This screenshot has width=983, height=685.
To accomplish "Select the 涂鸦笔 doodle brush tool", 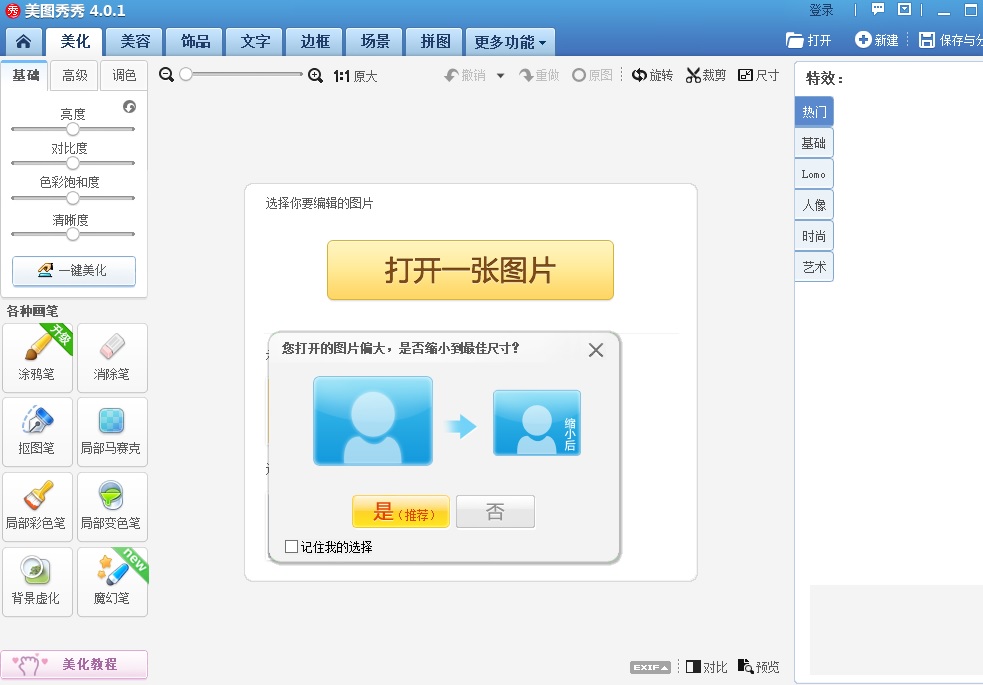I will tap(38, 357).
